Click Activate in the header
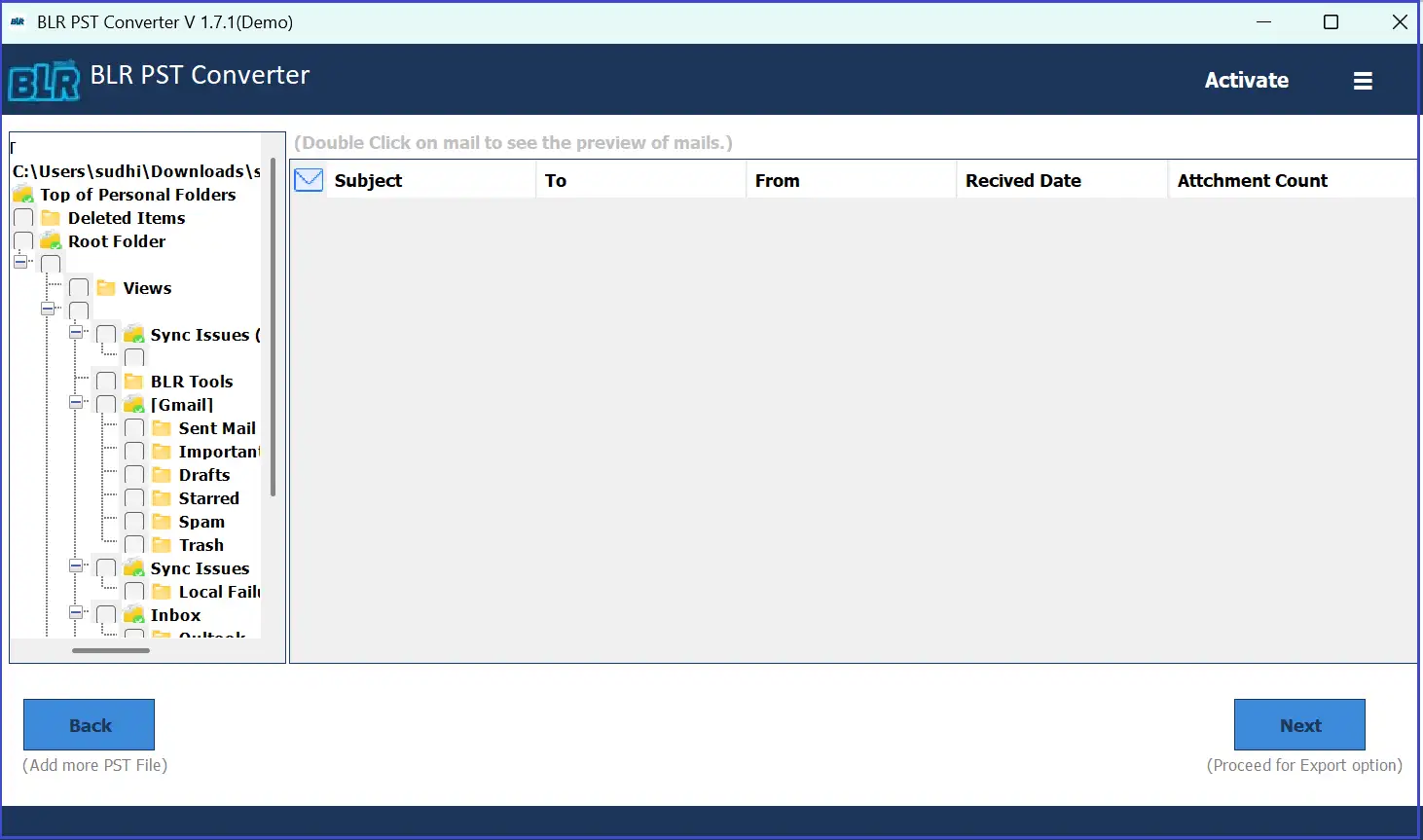 coord(1247,80)
